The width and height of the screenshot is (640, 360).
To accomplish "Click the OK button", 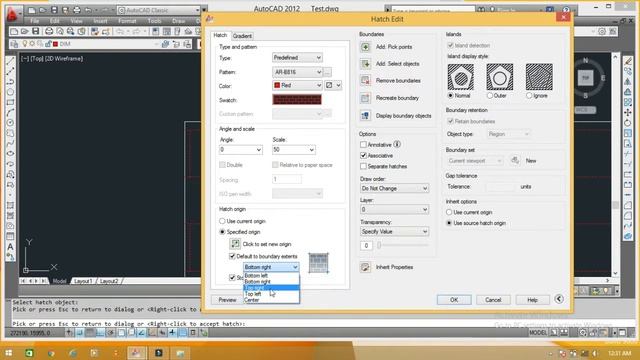I will pos(454,300).
